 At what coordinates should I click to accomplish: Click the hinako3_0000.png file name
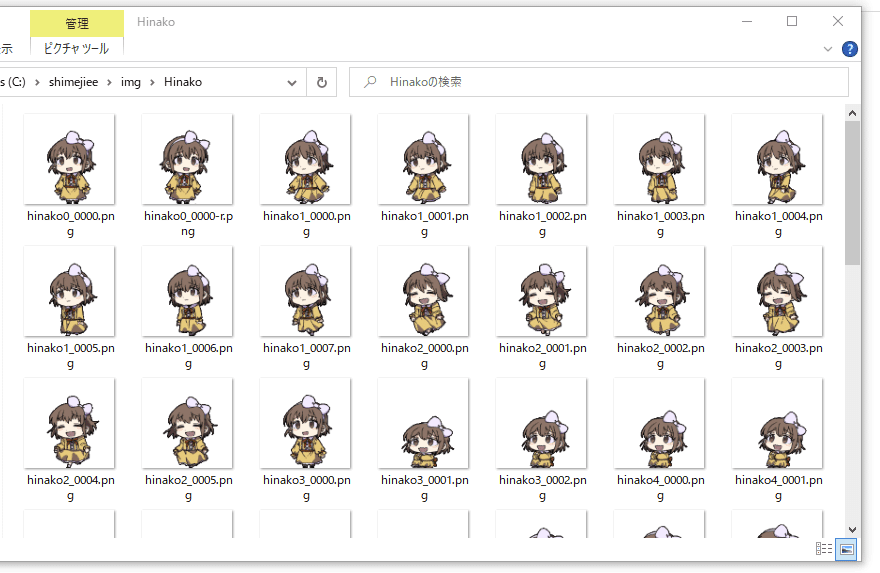tap(306, 487)
